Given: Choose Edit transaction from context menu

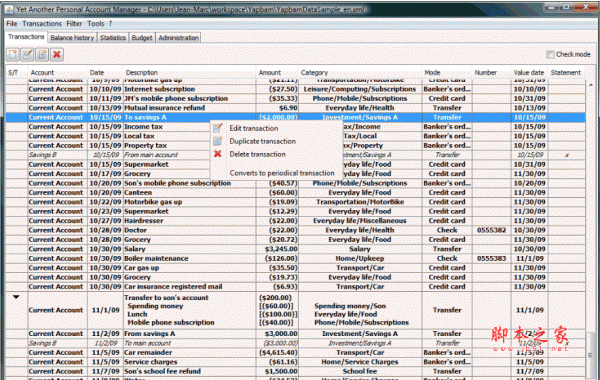Looking at the screenshot, I should point(253,128).
